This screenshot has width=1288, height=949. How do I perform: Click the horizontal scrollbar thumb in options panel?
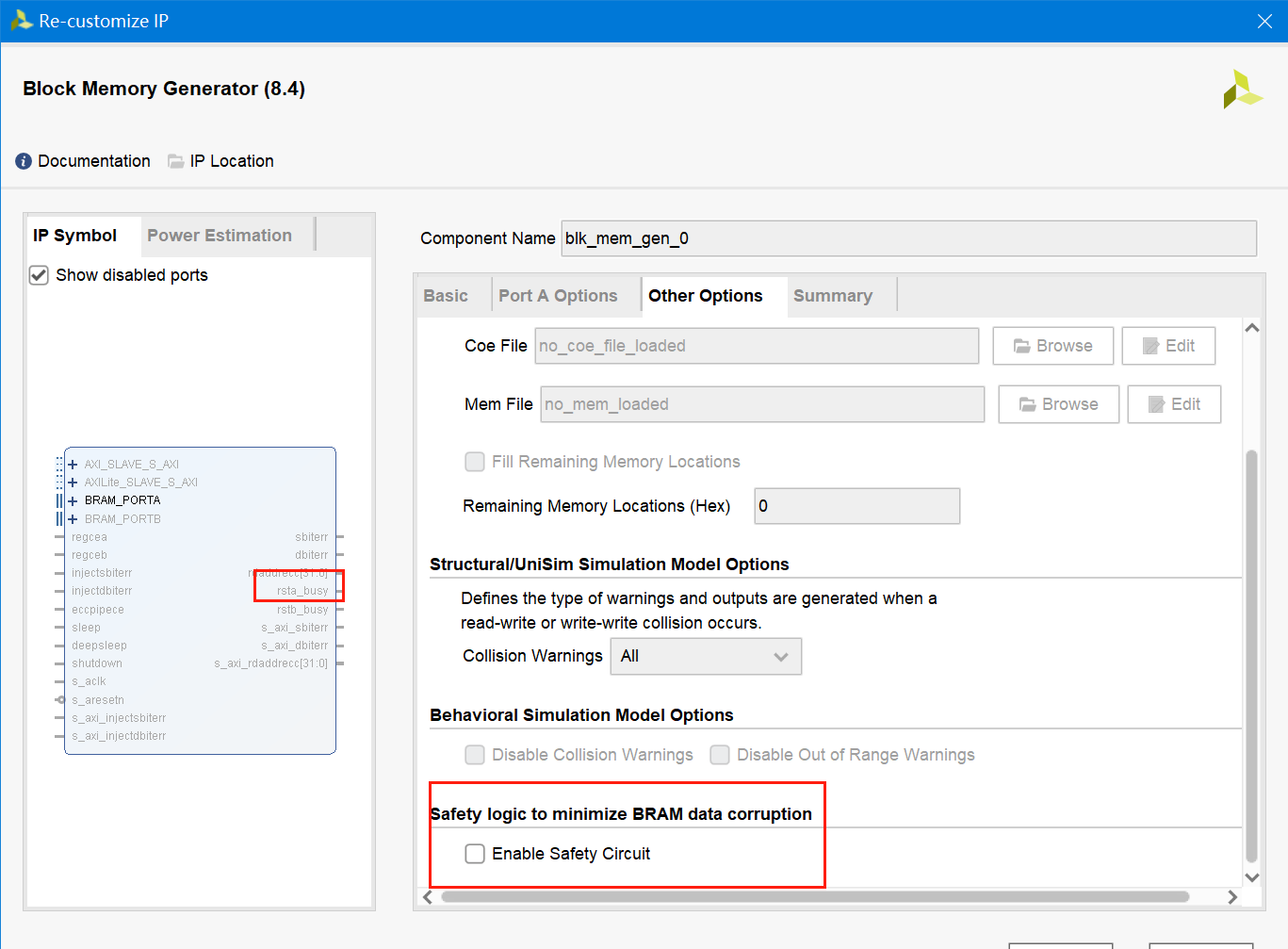coord(815,897)
